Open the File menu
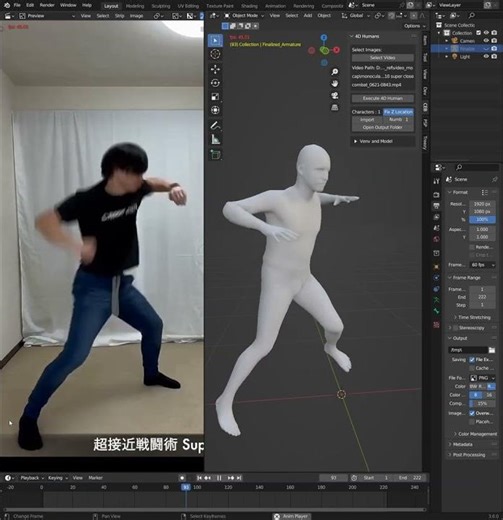The height and width of the screenshot is (520, 503). point(17,5)
